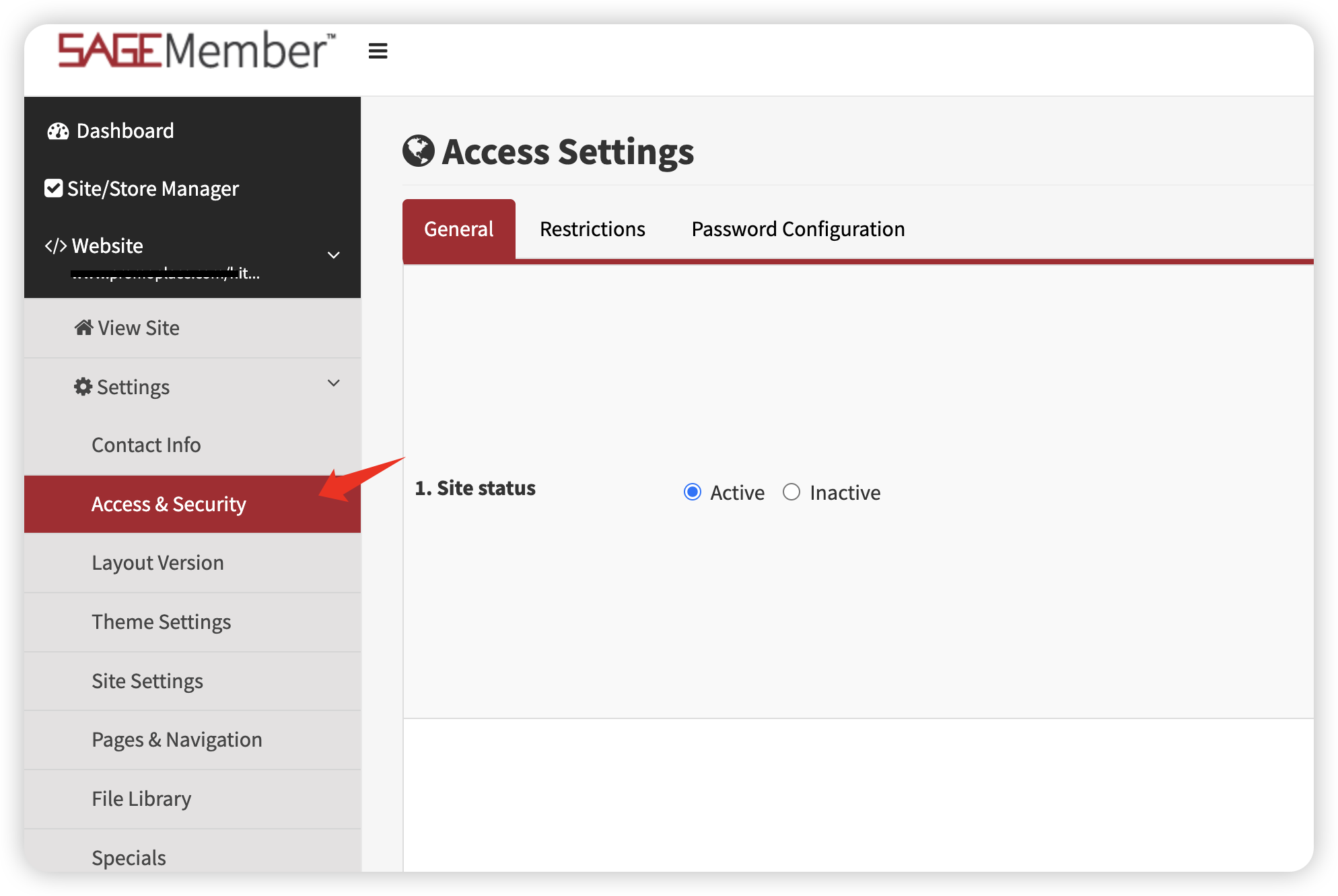The height and width of the screenshot is (896, 1338).
Task: Click the Website code brackets icon
Action: [56, 246]
